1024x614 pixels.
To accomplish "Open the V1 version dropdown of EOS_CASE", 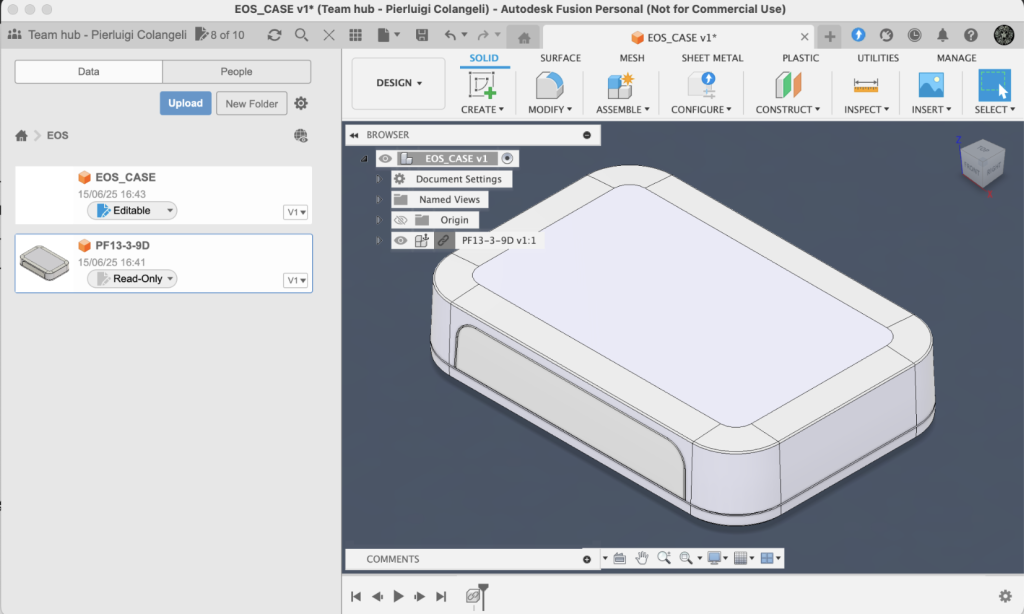I will point(296,212).
